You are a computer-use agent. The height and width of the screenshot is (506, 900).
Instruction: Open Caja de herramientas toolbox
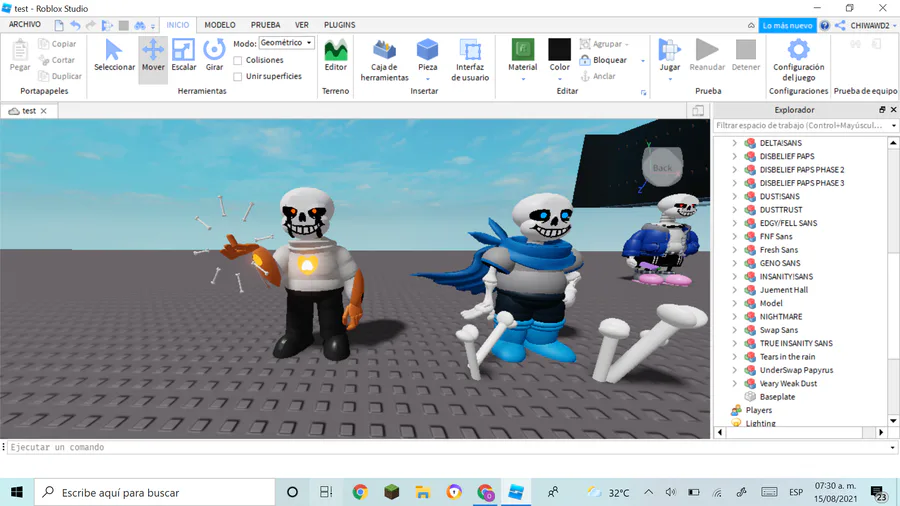(385, 60)
